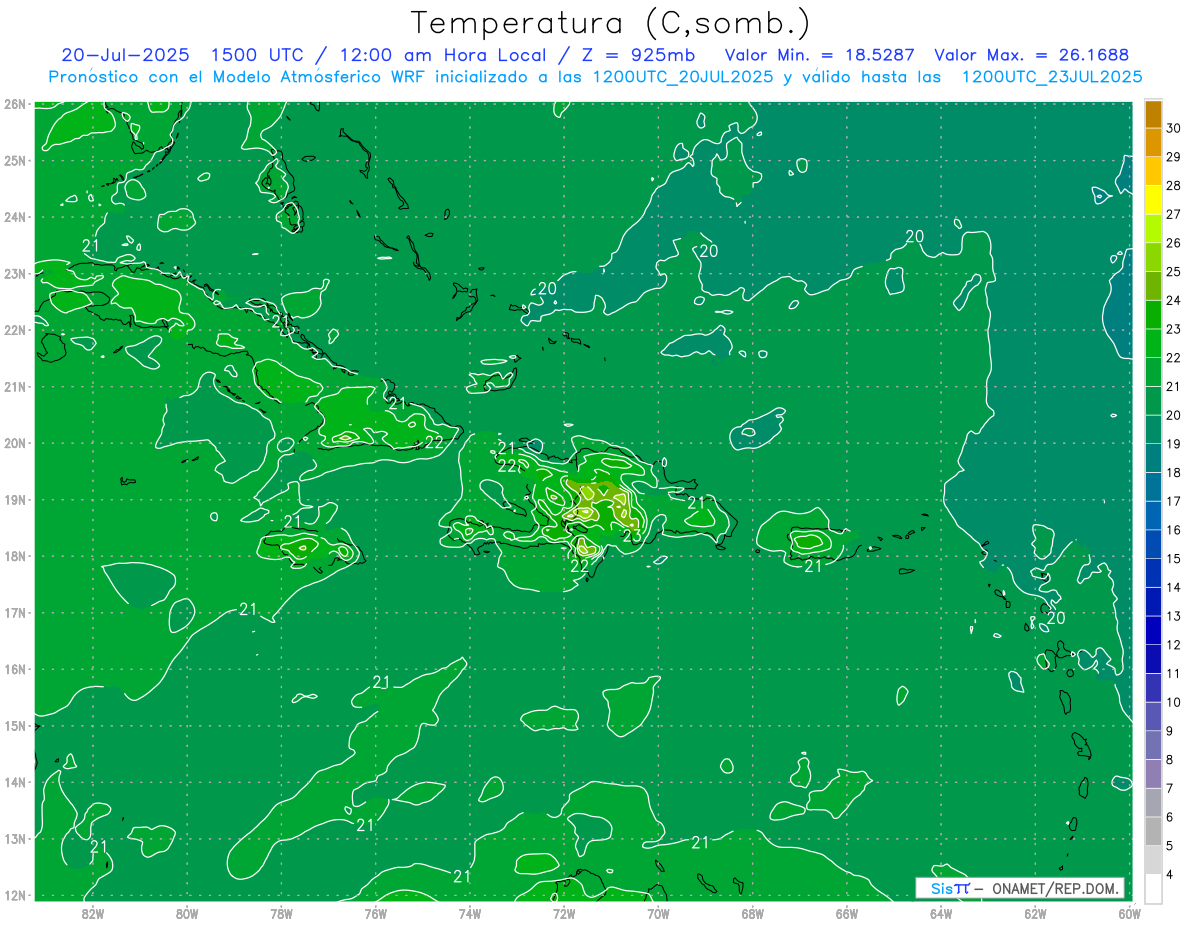Select '1200UTC_23JUL2025' valid-until time
This screenshot has width=1200, height=927.
pos(1051,77)
